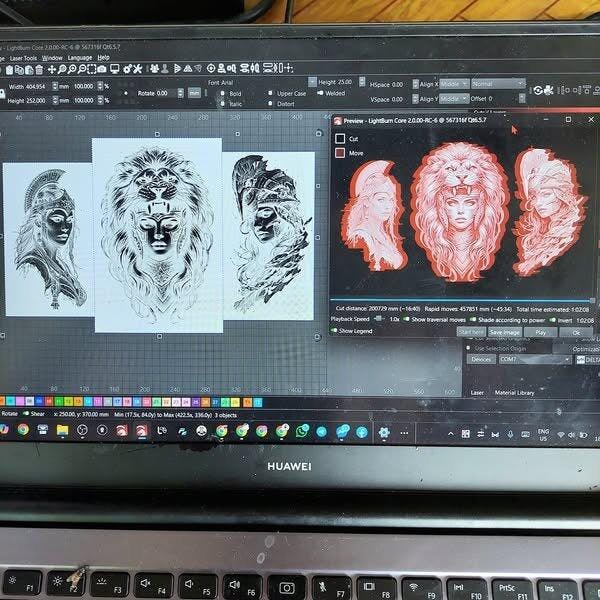Click the Offset stepper arrows
Image resolution: width=600 pixels, height=600 pixels.
click(x=522, y=99)
